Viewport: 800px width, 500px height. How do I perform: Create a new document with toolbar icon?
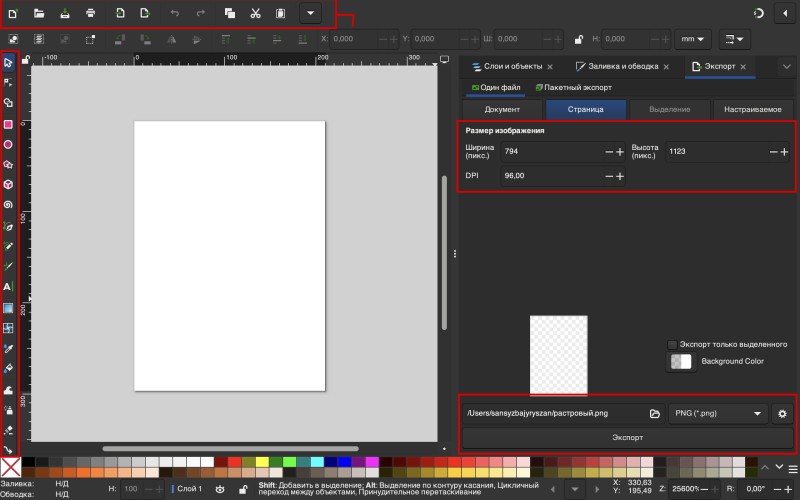13,14
